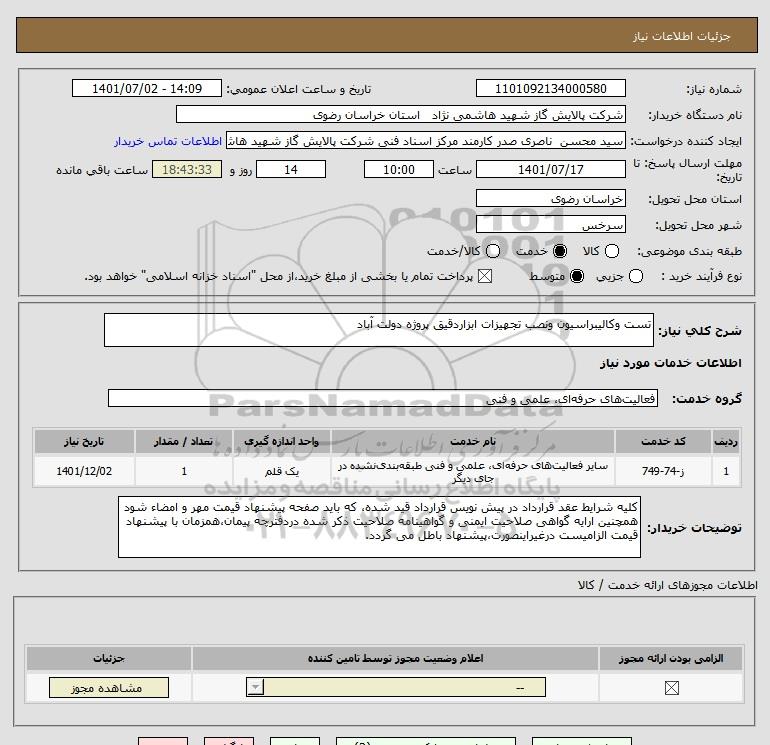The width and height of the screenshot is (770, 745).
Task: Select the خدمت radio button
Action: (560, 251)
